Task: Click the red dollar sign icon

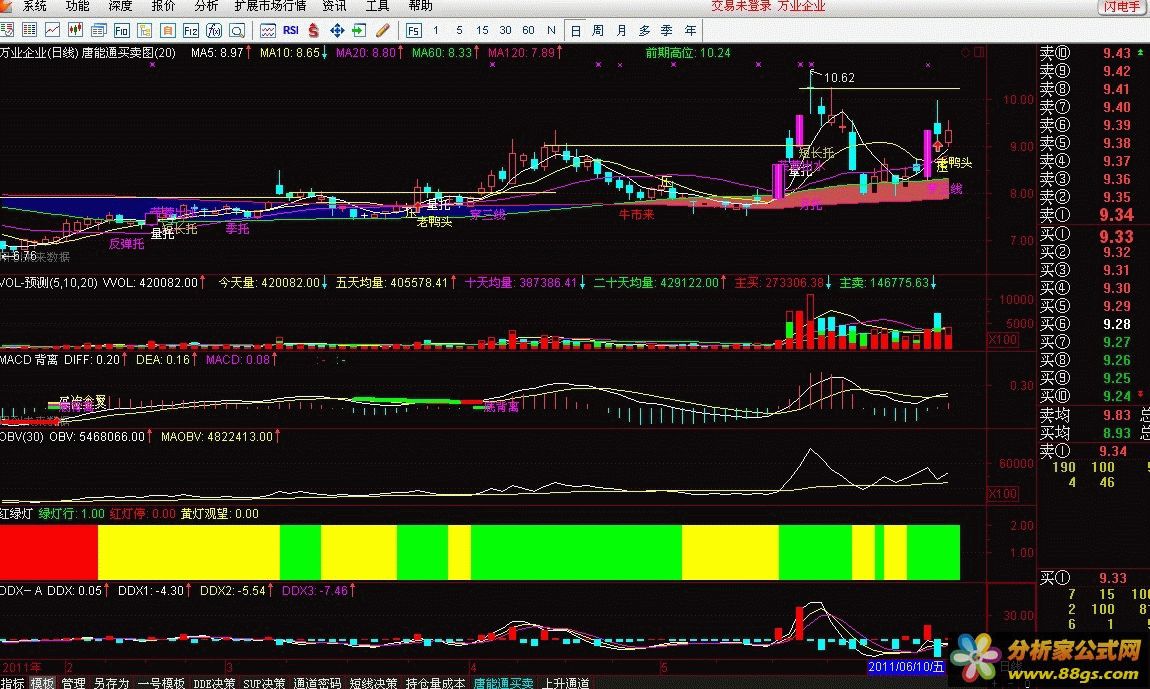Action: 314,30
